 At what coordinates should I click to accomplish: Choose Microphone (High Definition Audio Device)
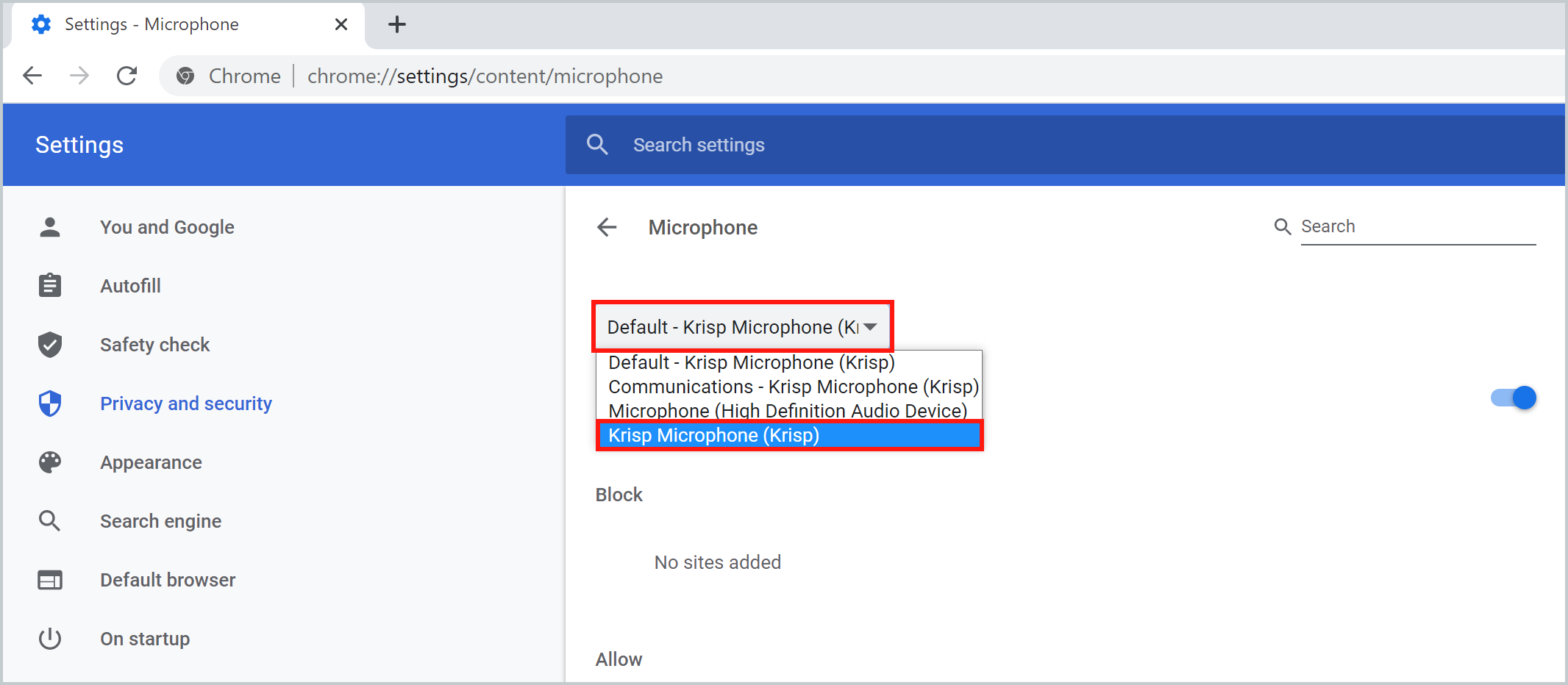[x=787, y=410]
